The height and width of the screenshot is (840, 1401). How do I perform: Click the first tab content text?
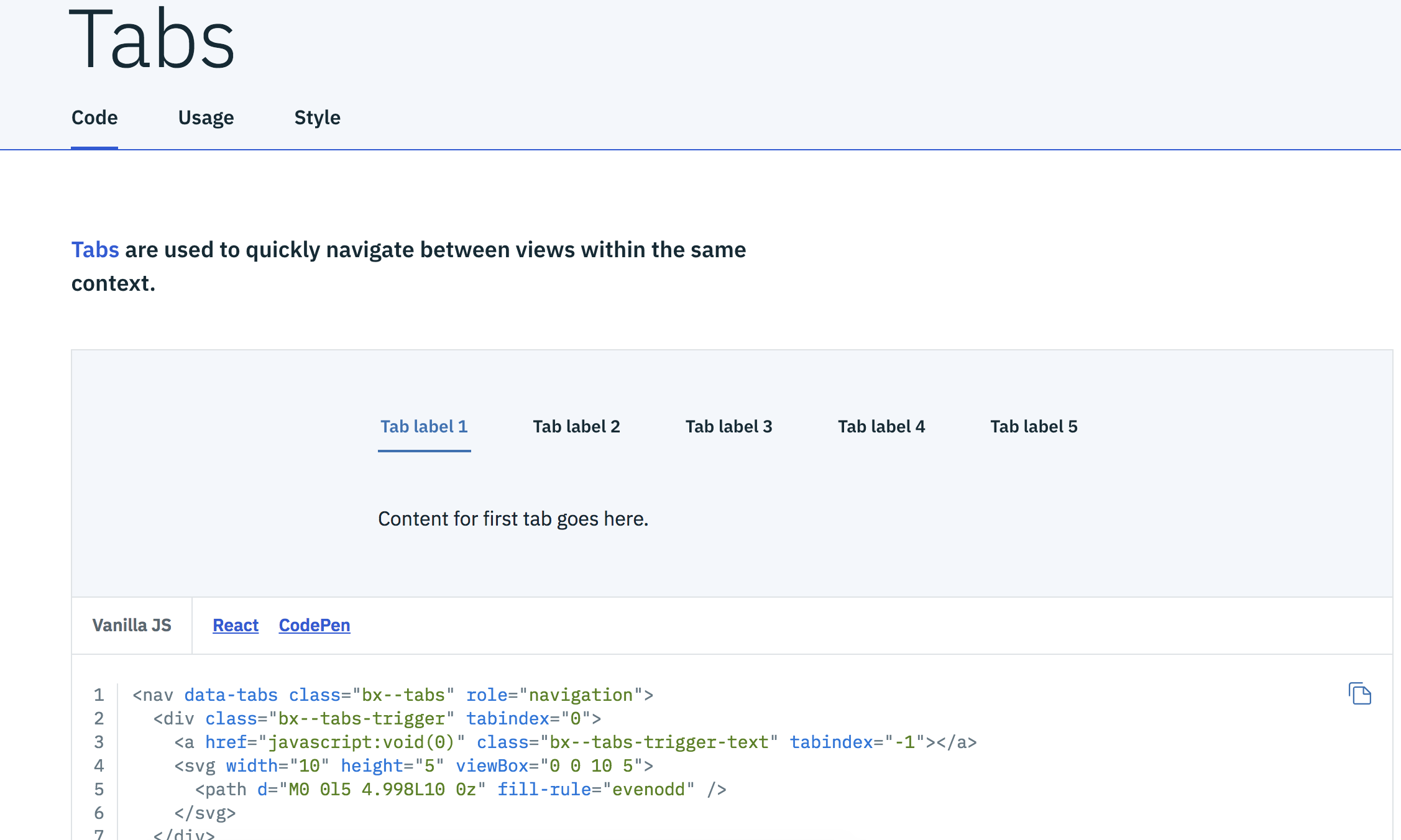(513, 519)
